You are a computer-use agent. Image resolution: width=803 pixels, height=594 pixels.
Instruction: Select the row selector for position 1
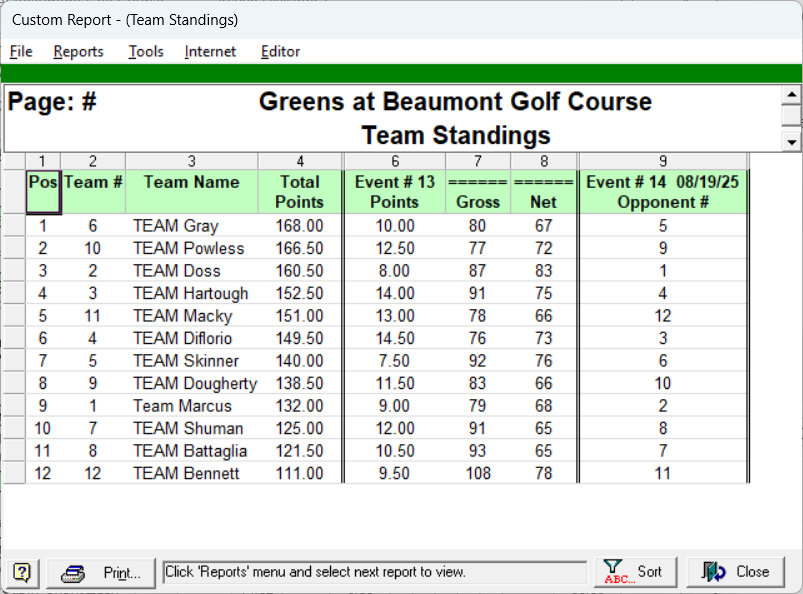[13, 226]
